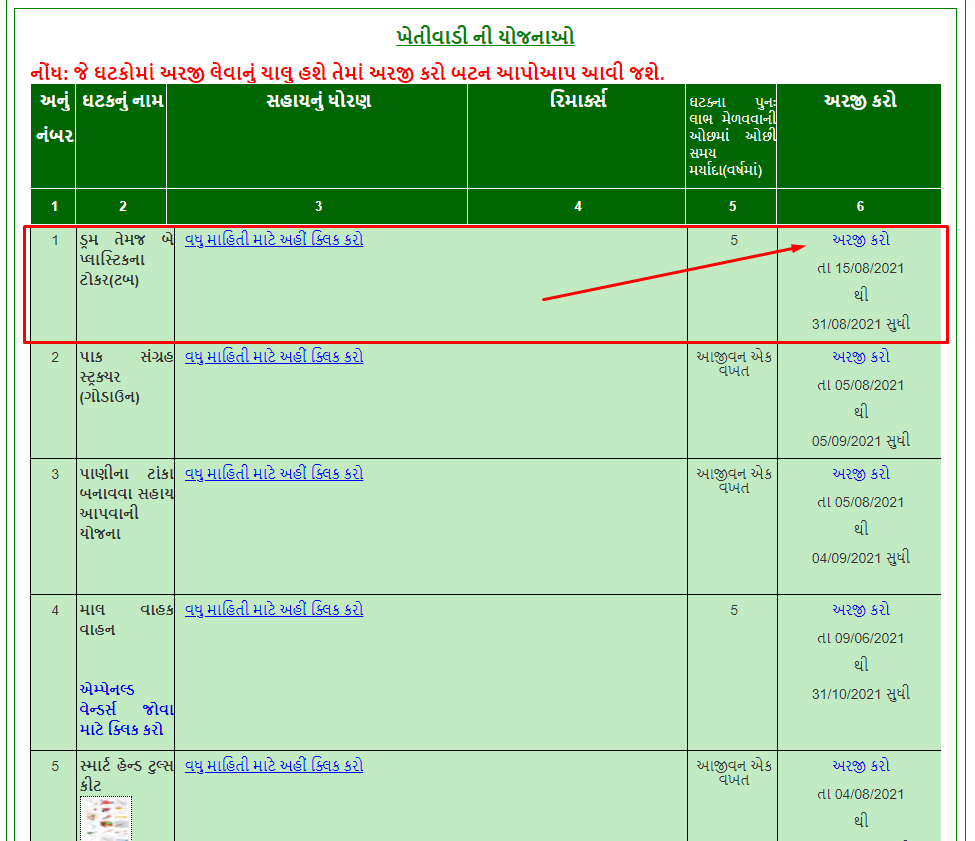Click 'આજીવન એક વખત' in row 3
Viewport: 975px width, 841px height.
[x=734, y=480]
